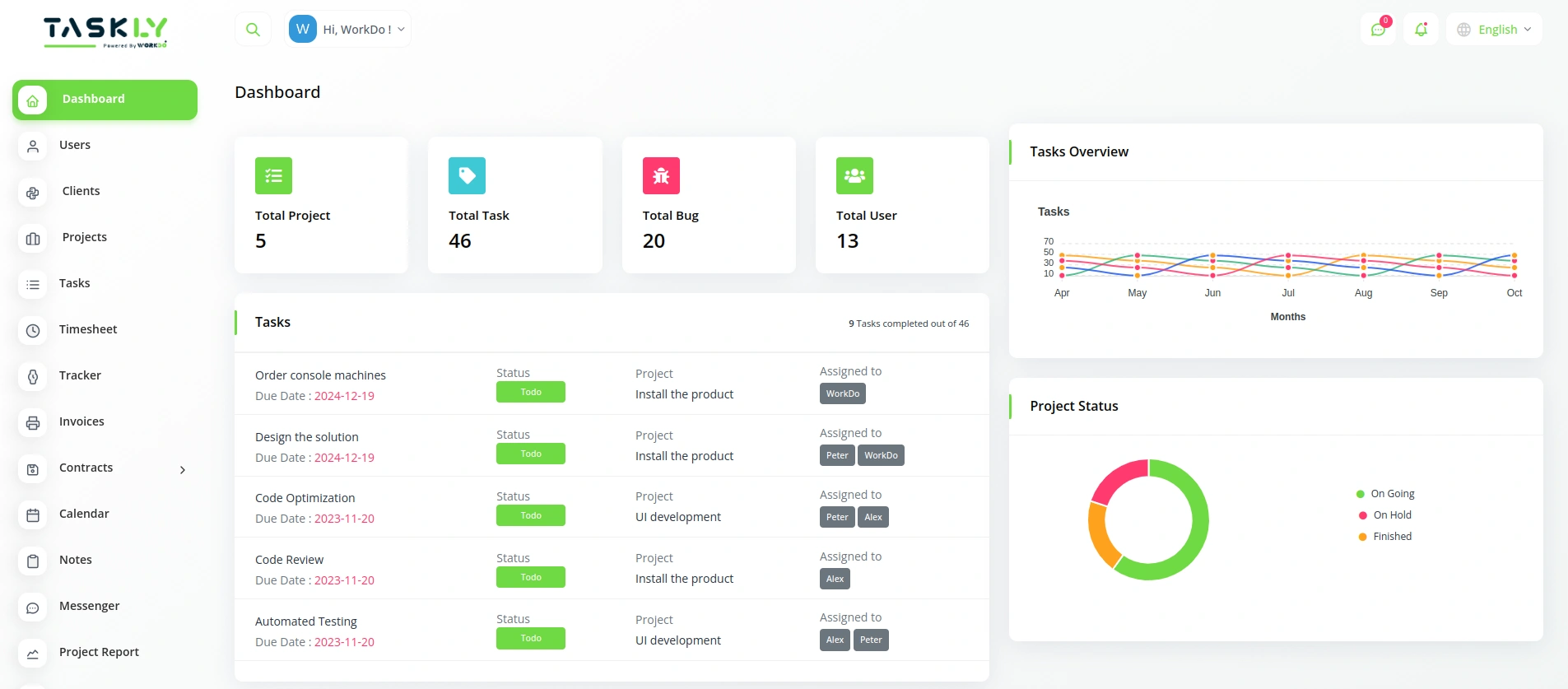Click the Total Bug icon

click(661, 175)
